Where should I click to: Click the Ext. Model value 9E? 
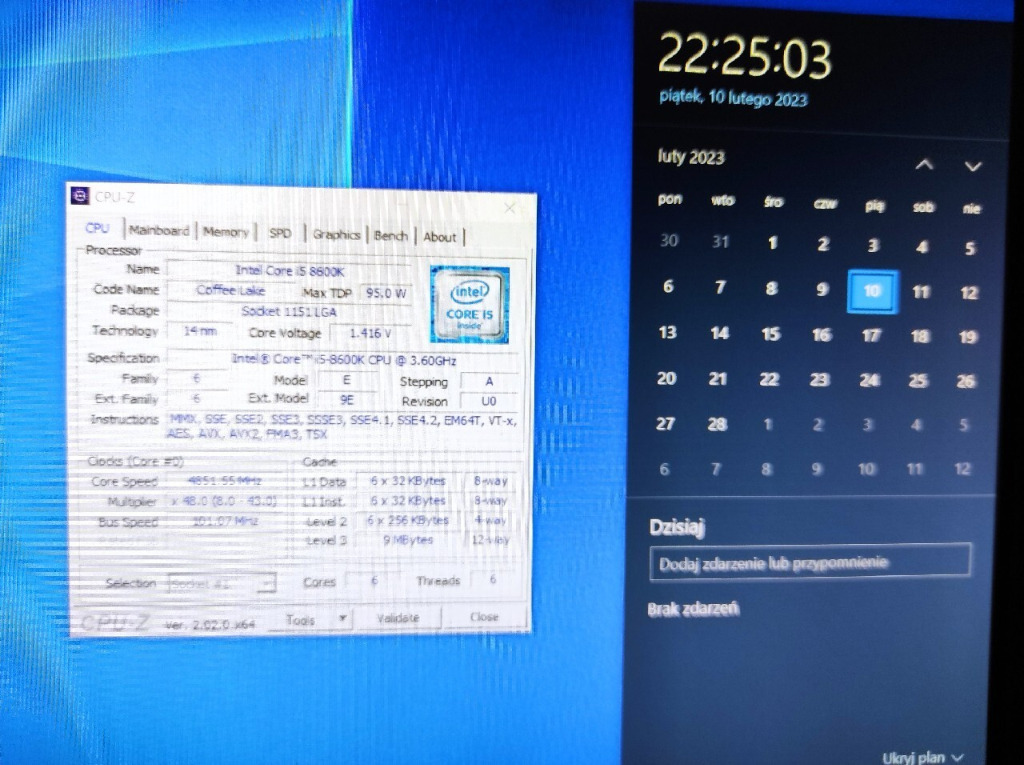tap(347, 399)
